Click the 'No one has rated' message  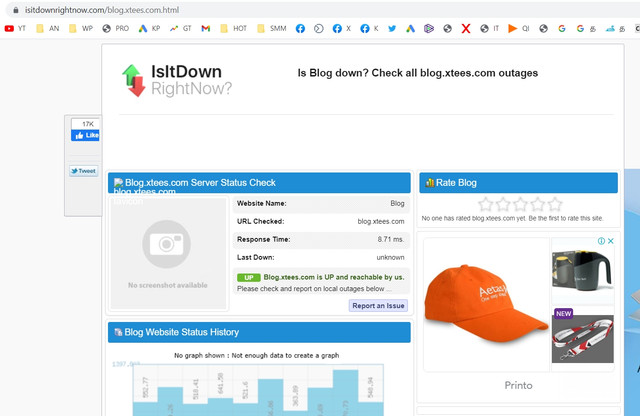pyautogui.click(x=512, y=218)
